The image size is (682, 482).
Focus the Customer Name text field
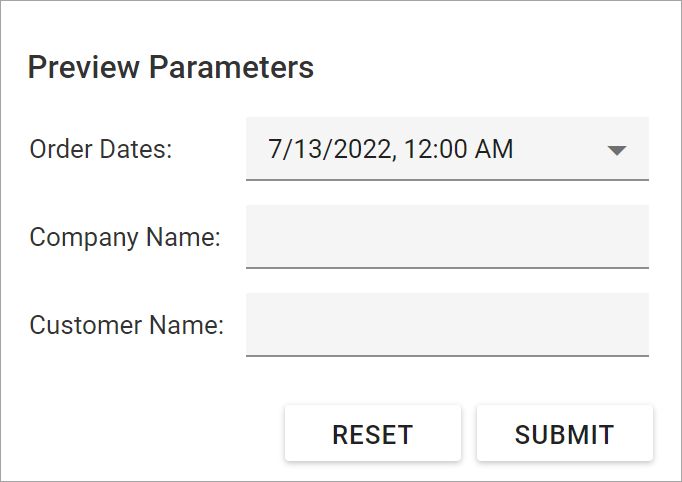point(447,325)
